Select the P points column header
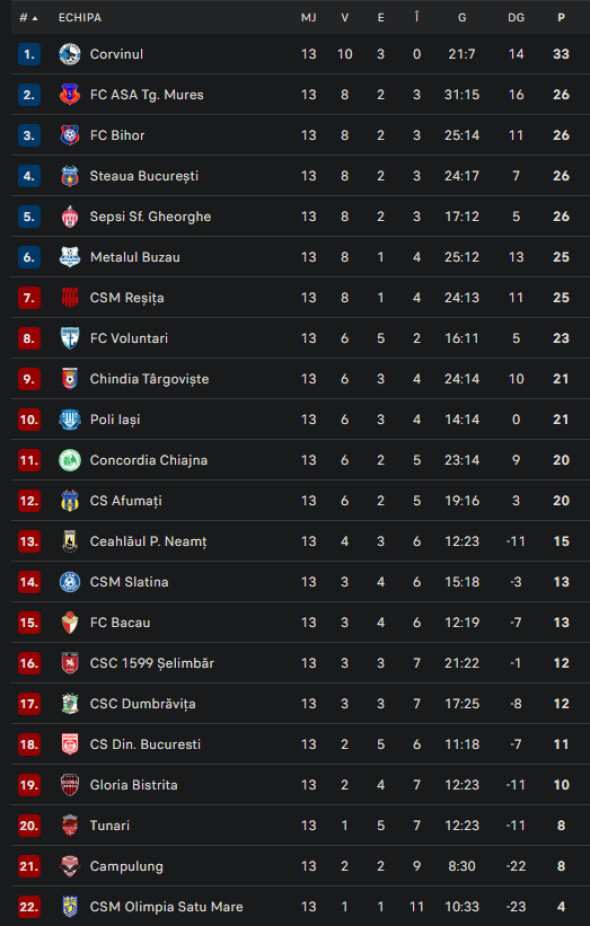Image resolution: width=590 pixels, height=926 pixels. 559,17
